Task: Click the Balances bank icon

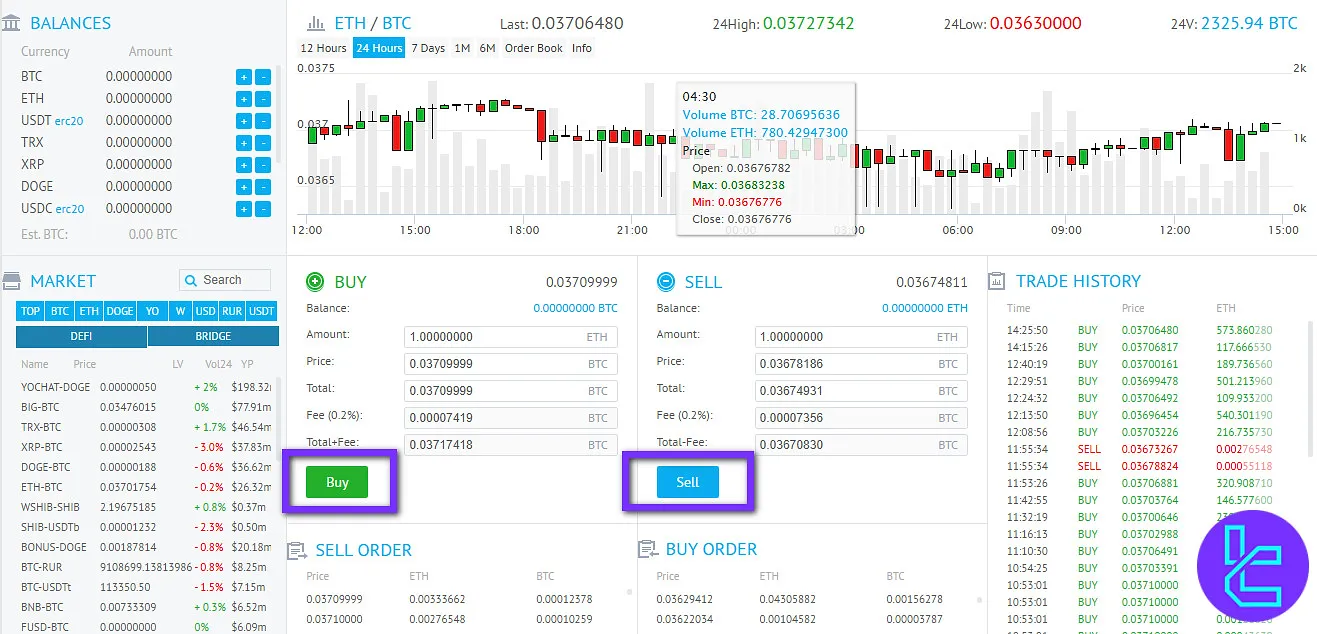Action: pos(11,22)
